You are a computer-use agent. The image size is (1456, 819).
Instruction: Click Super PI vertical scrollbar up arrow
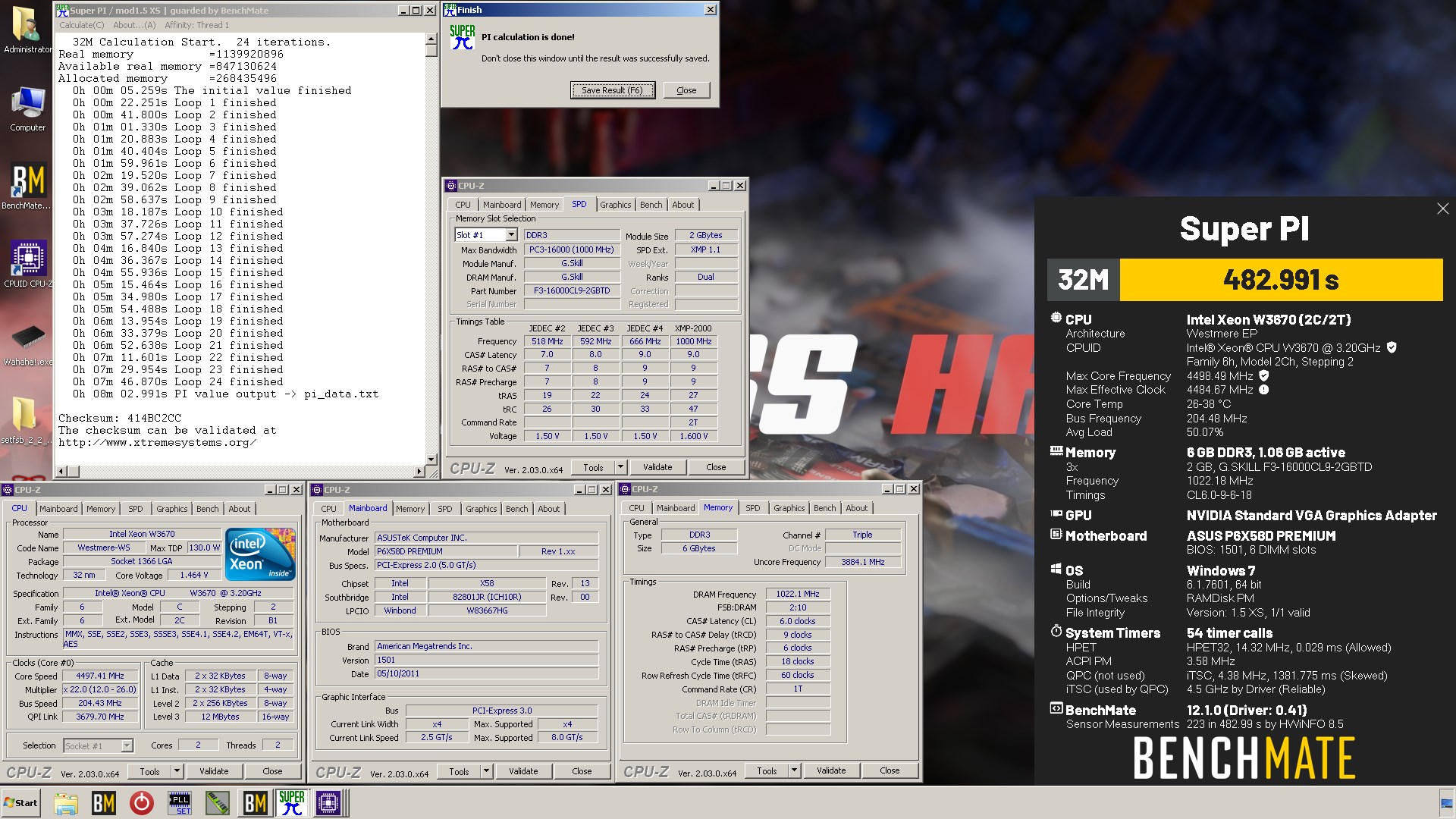coord(431,39)
